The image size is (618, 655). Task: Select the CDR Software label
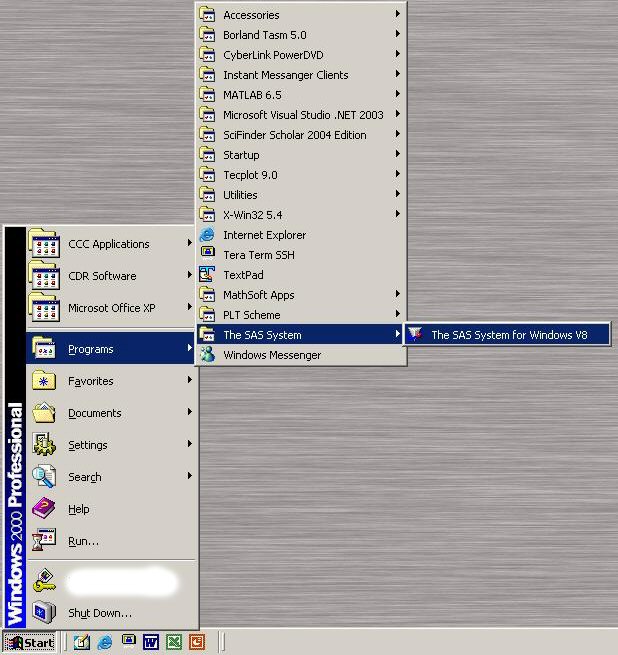102,276
